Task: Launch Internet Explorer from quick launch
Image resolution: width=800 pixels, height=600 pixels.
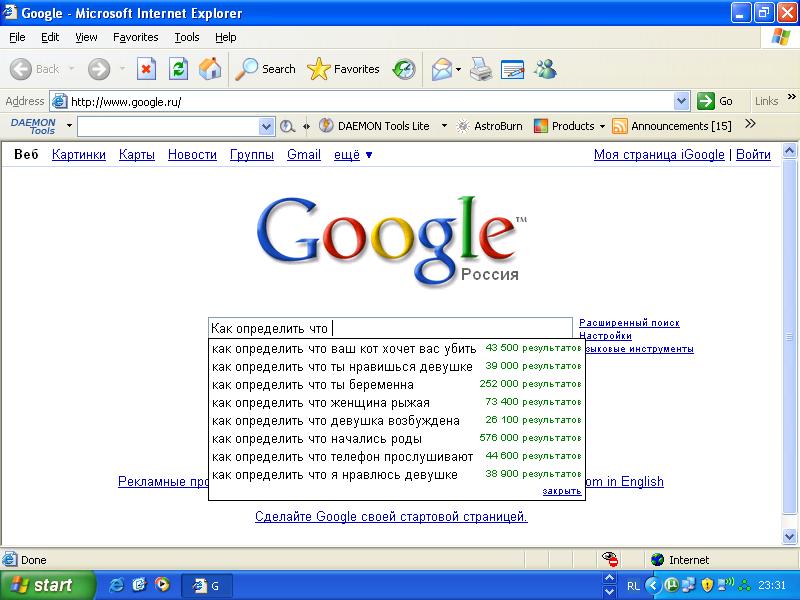Action: [x=117, y=585]
